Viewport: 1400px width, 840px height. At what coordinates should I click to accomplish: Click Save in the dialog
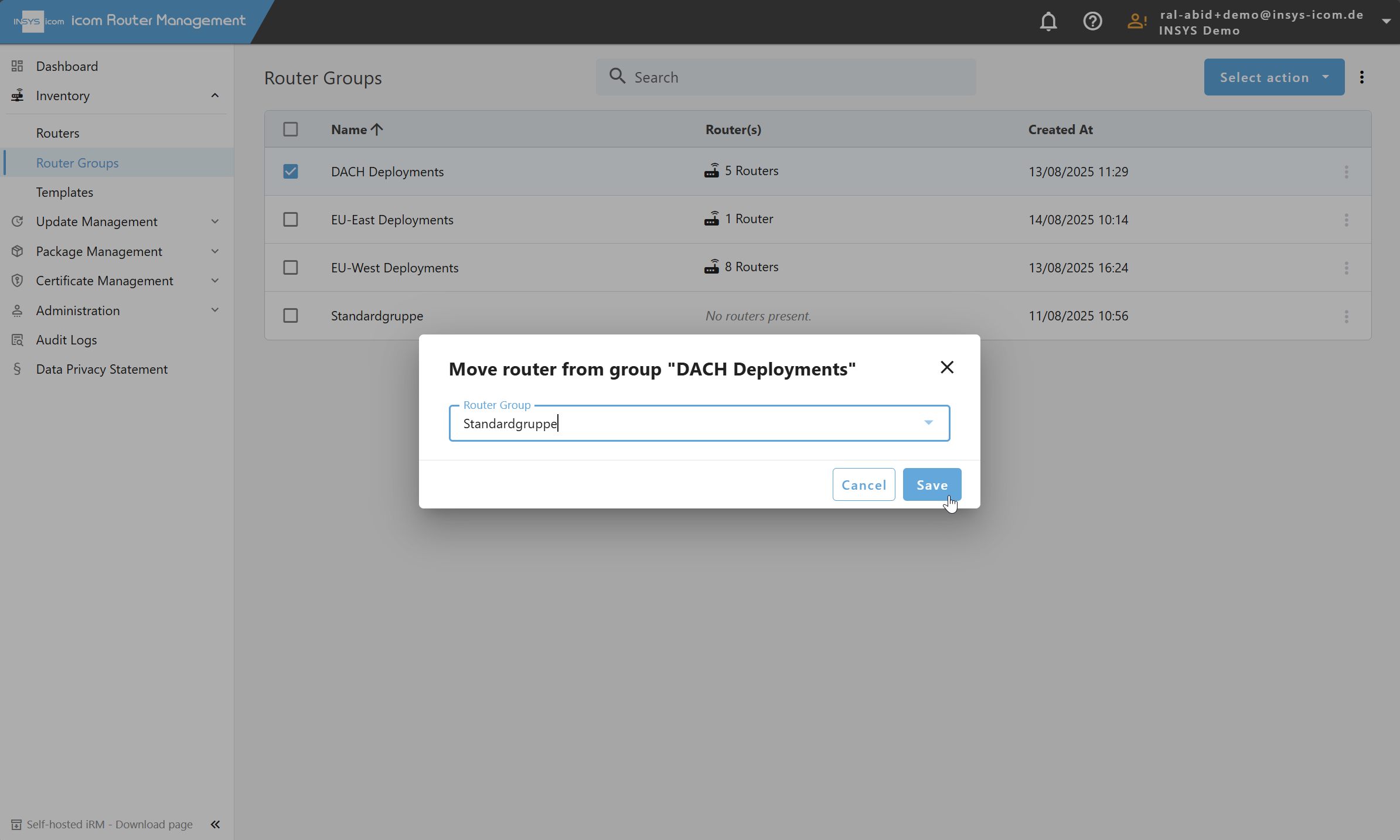(932, 484)
